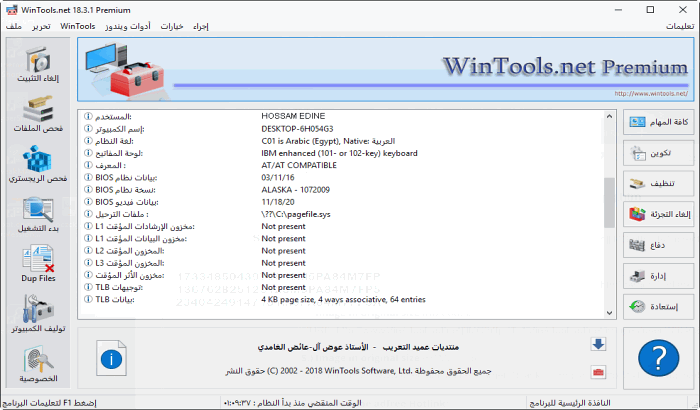700x410 pixels.
Task: Click the large blue help question mark
Action: [658, 358]
